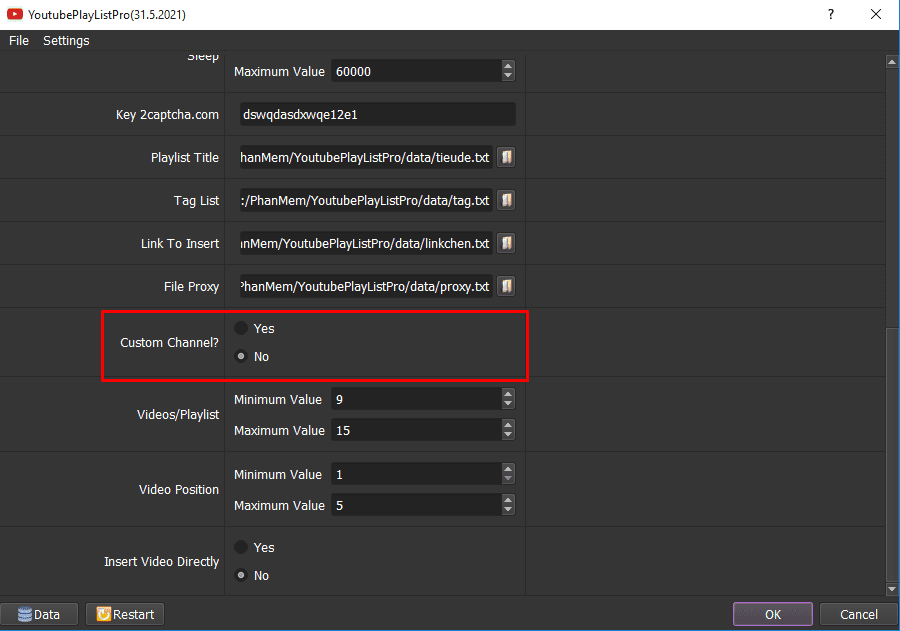Click the "Link To Insert" label
Screen dimensions: 900x631
[180, 244]
